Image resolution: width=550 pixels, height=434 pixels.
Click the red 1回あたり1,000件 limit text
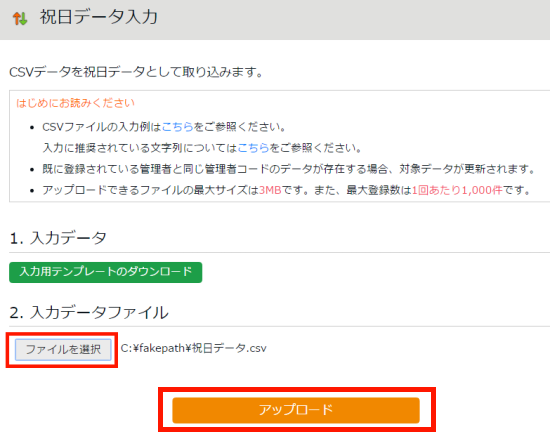(x=457, y=190)
